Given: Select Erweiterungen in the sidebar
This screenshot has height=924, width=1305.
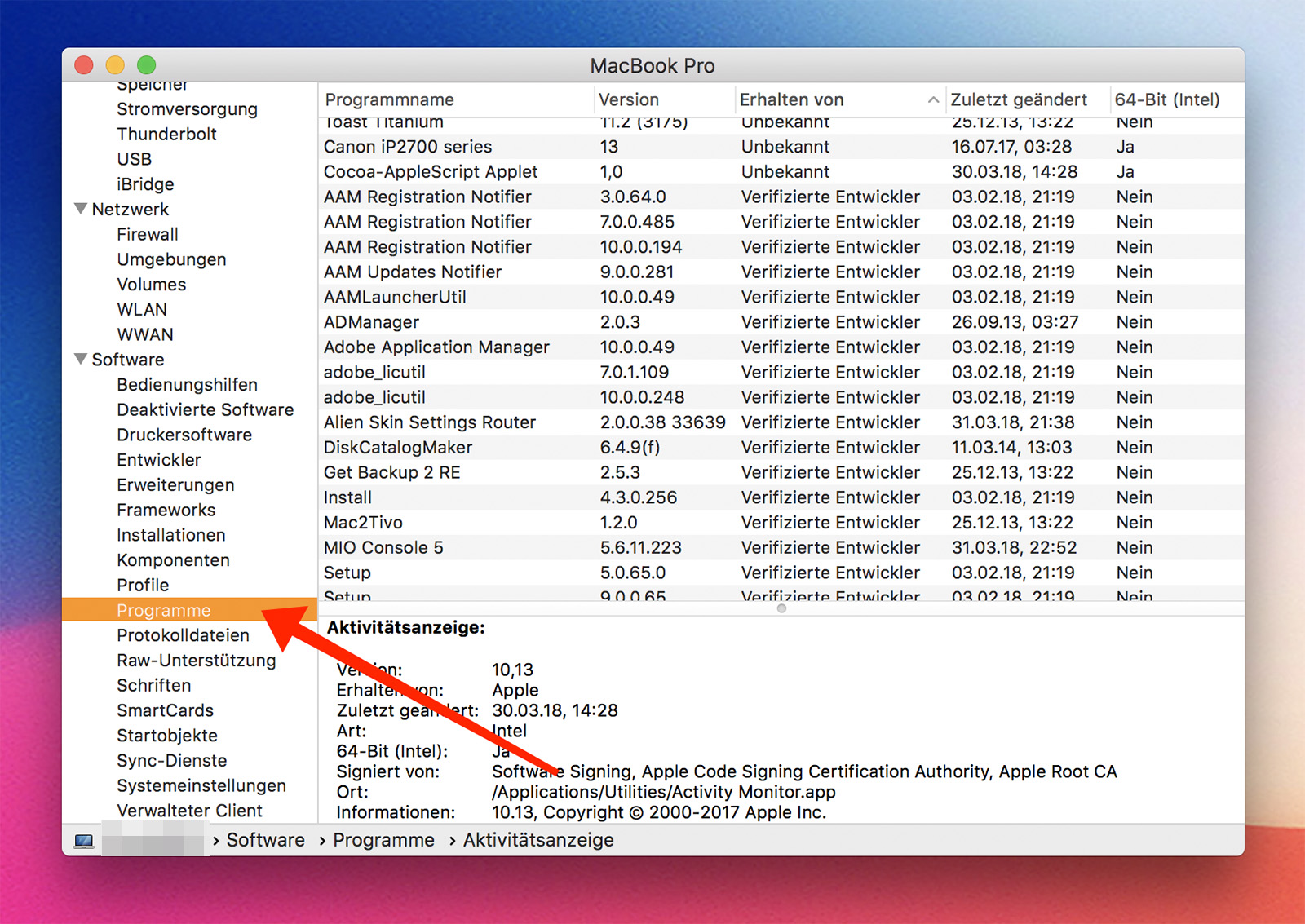Looking at the screenshot, I should [x=175, y=485].
